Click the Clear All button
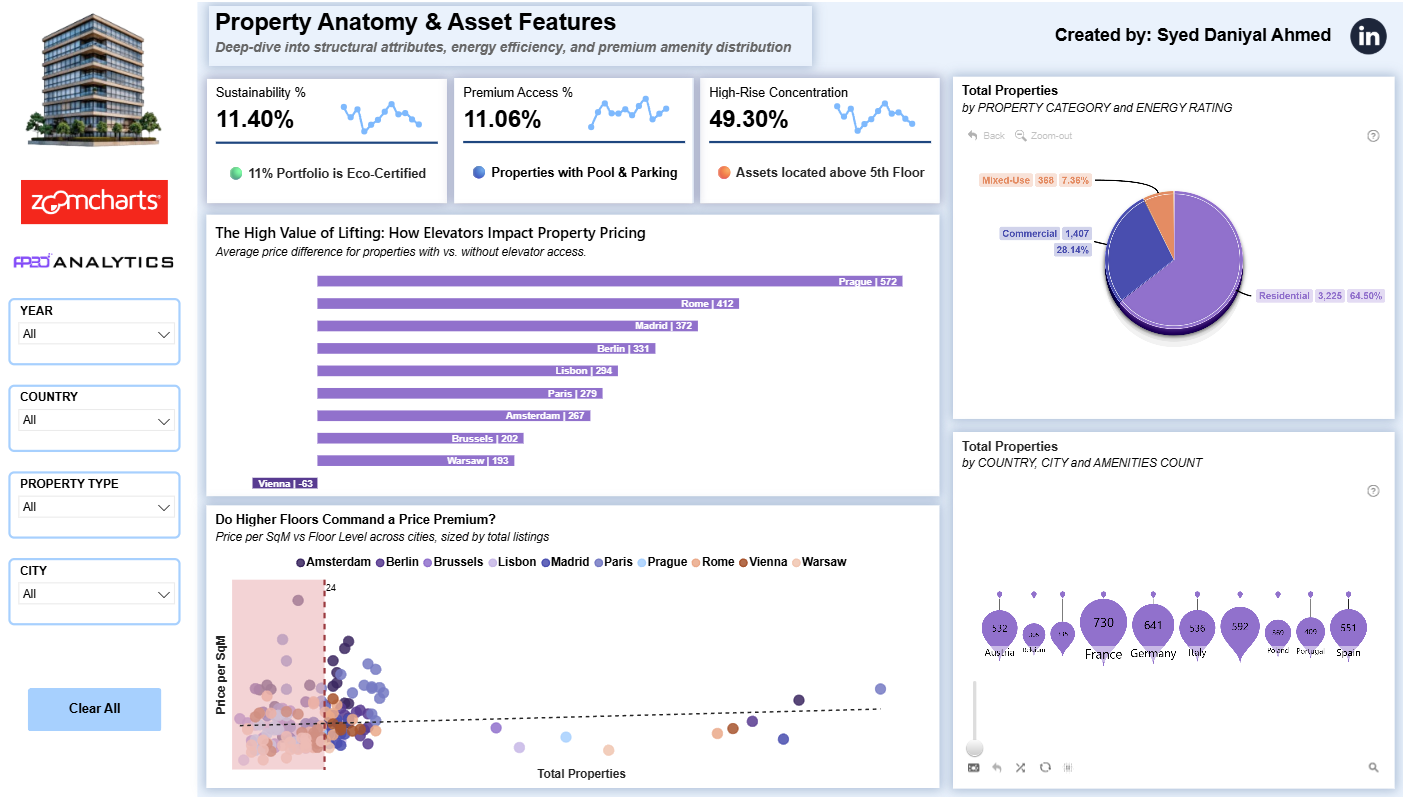The width and height of the screenshot is (1403, 797). [x=94, y=708]
